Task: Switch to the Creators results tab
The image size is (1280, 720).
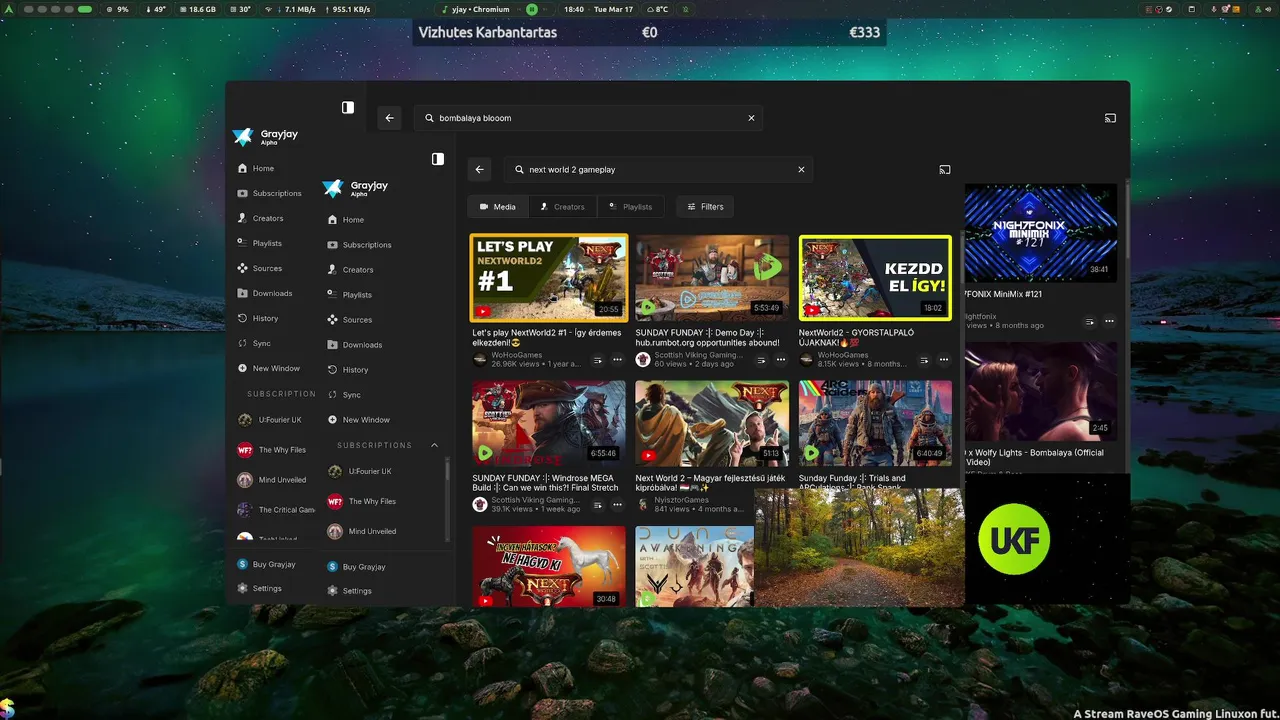Action: 562,207
